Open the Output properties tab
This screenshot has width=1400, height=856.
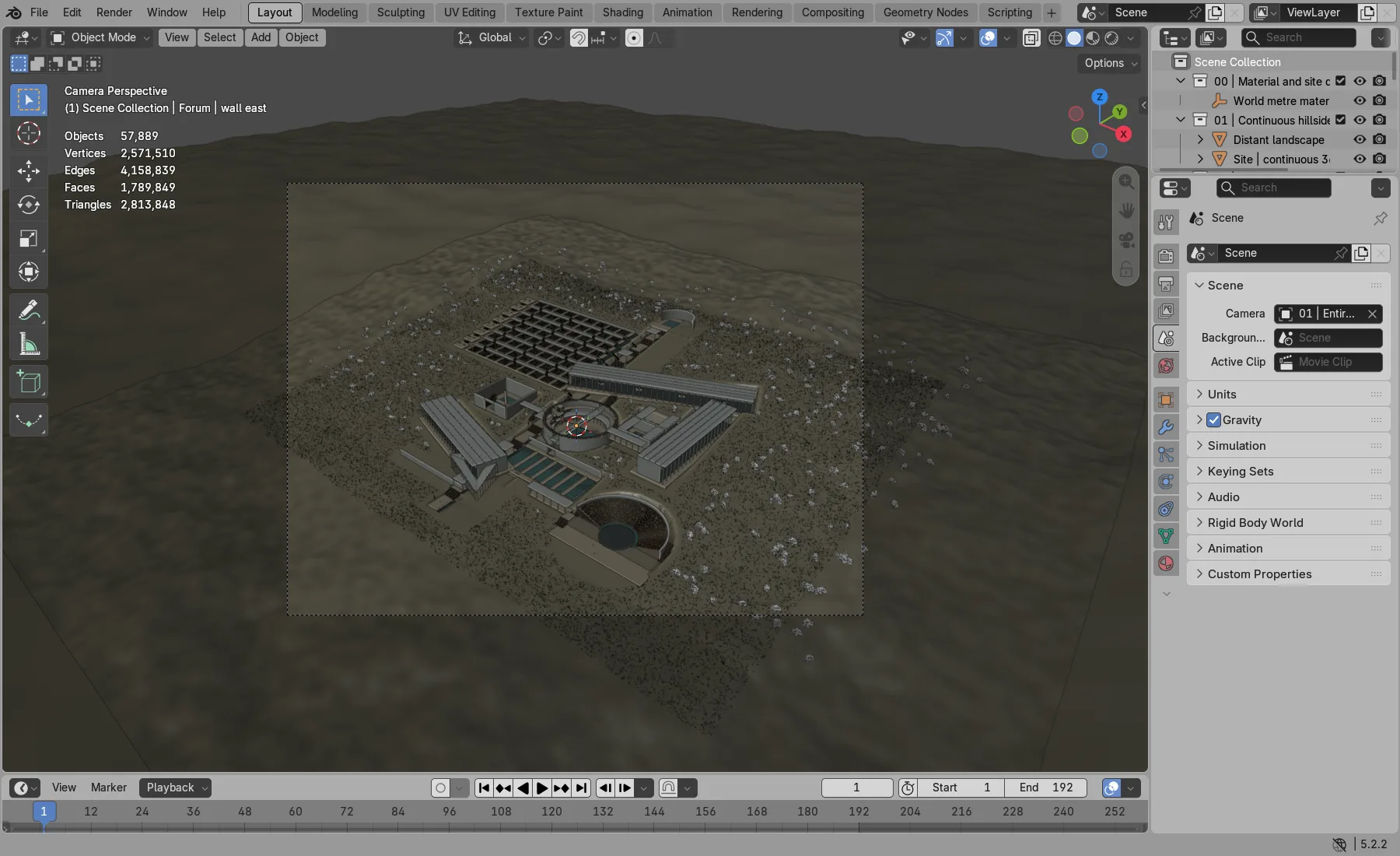[x=1166, y=283]
